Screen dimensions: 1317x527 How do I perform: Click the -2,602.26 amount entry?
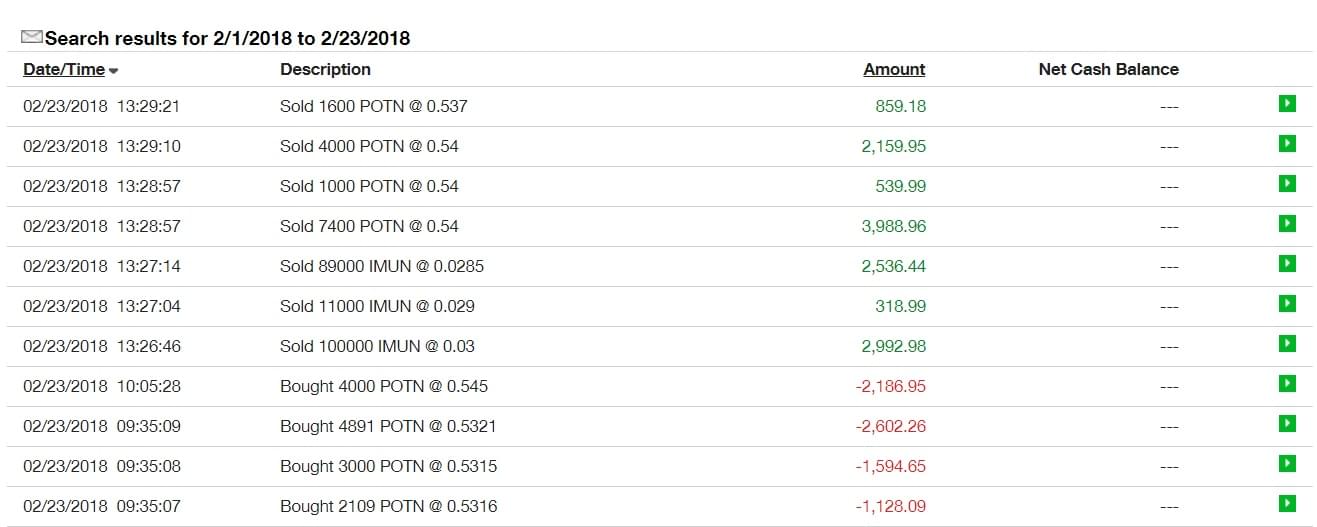(x=891, y=426)
